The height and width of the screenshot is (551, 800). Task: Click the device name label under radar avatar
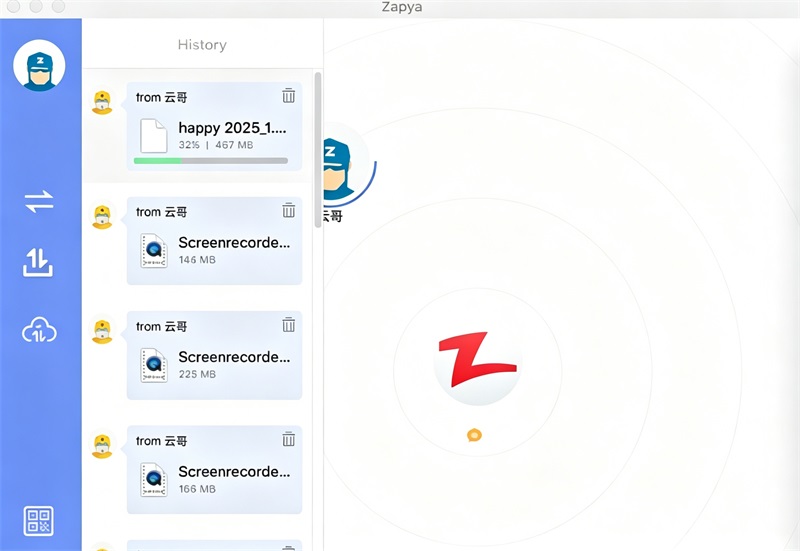pyautogui.click(x=333, y=216)
